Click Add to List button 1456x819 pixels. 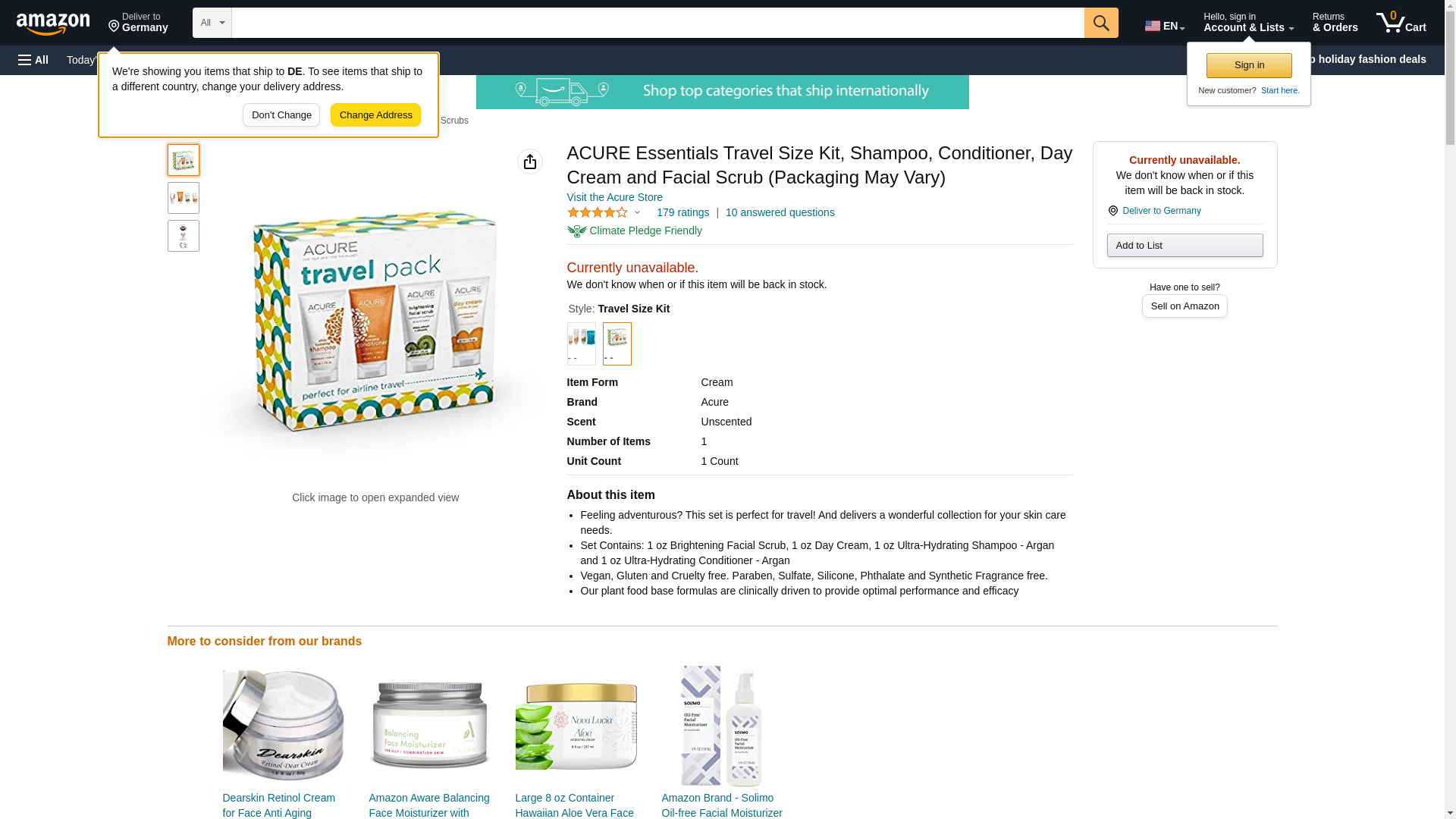[x=1185, y=245]
